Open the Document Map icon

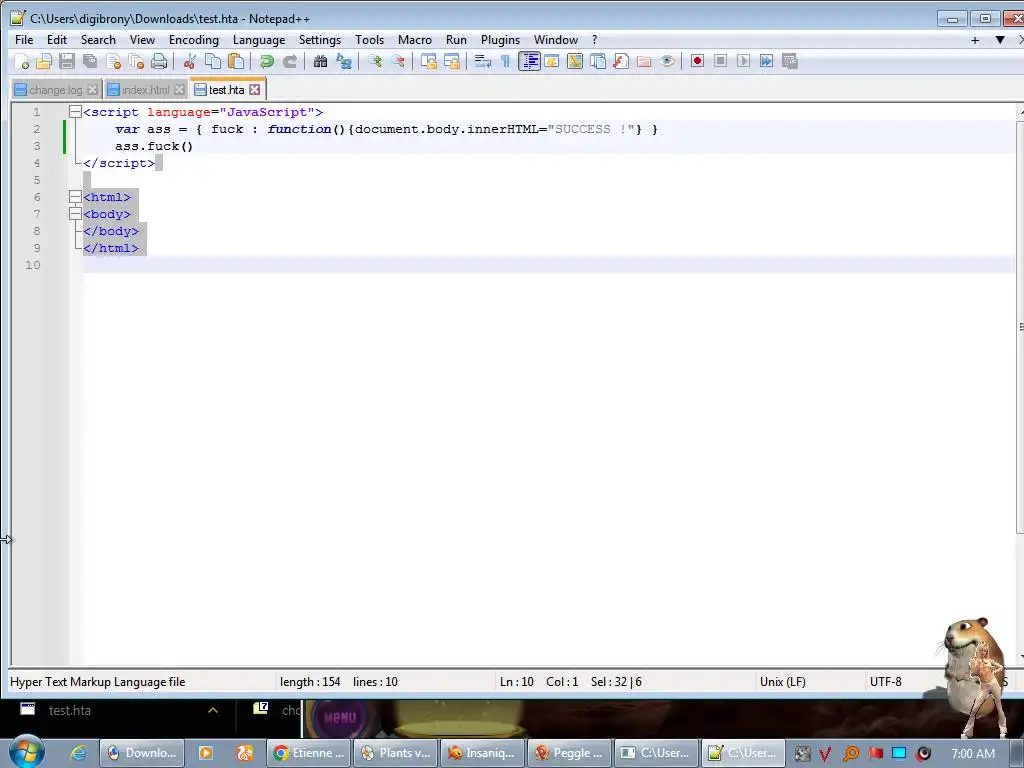(x=575, y=61)
